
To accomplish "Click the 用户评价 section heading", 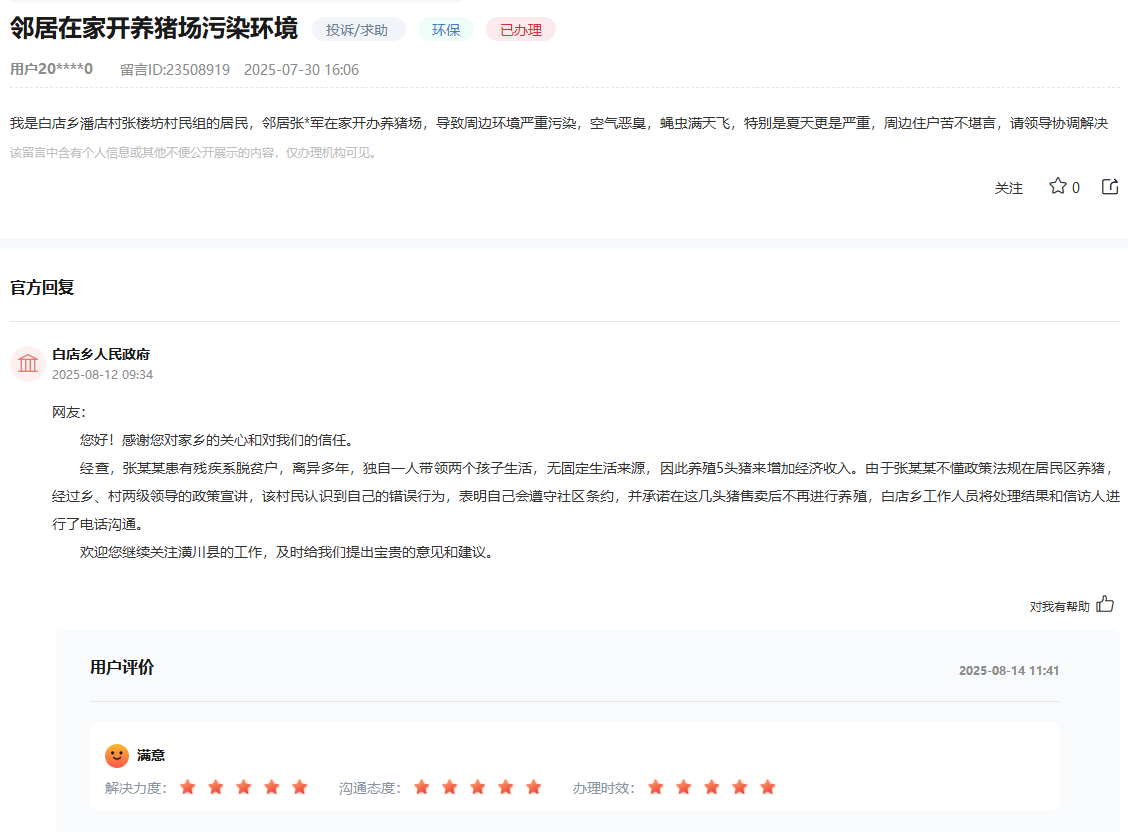I will click(122, 668).
